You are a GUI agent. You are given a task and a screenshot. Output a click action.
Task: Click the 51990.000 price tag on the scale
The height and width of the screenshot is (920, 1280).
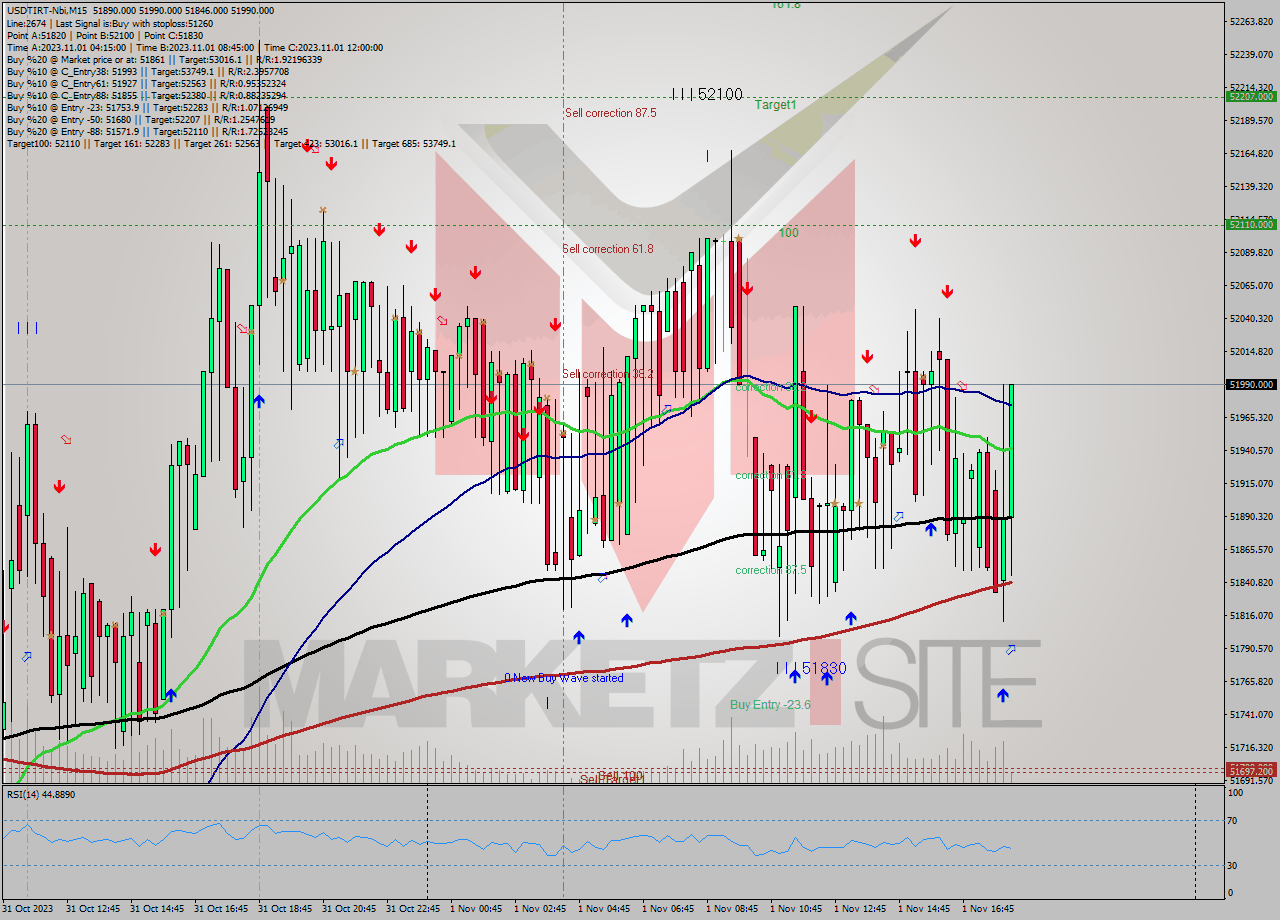tap(1251, 384)
